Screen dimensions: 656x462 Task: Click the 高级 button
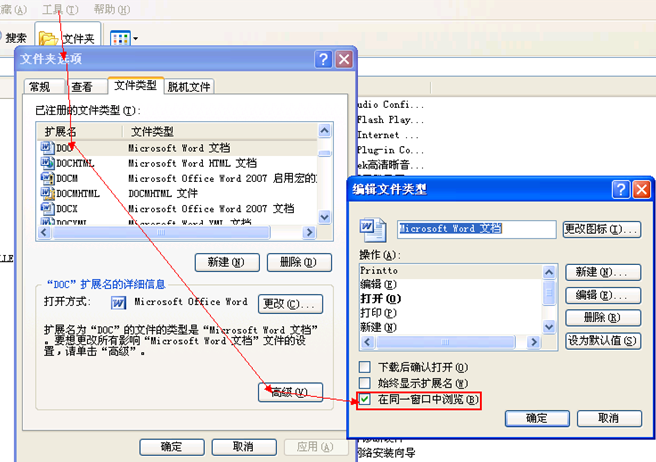coord(290,390)
